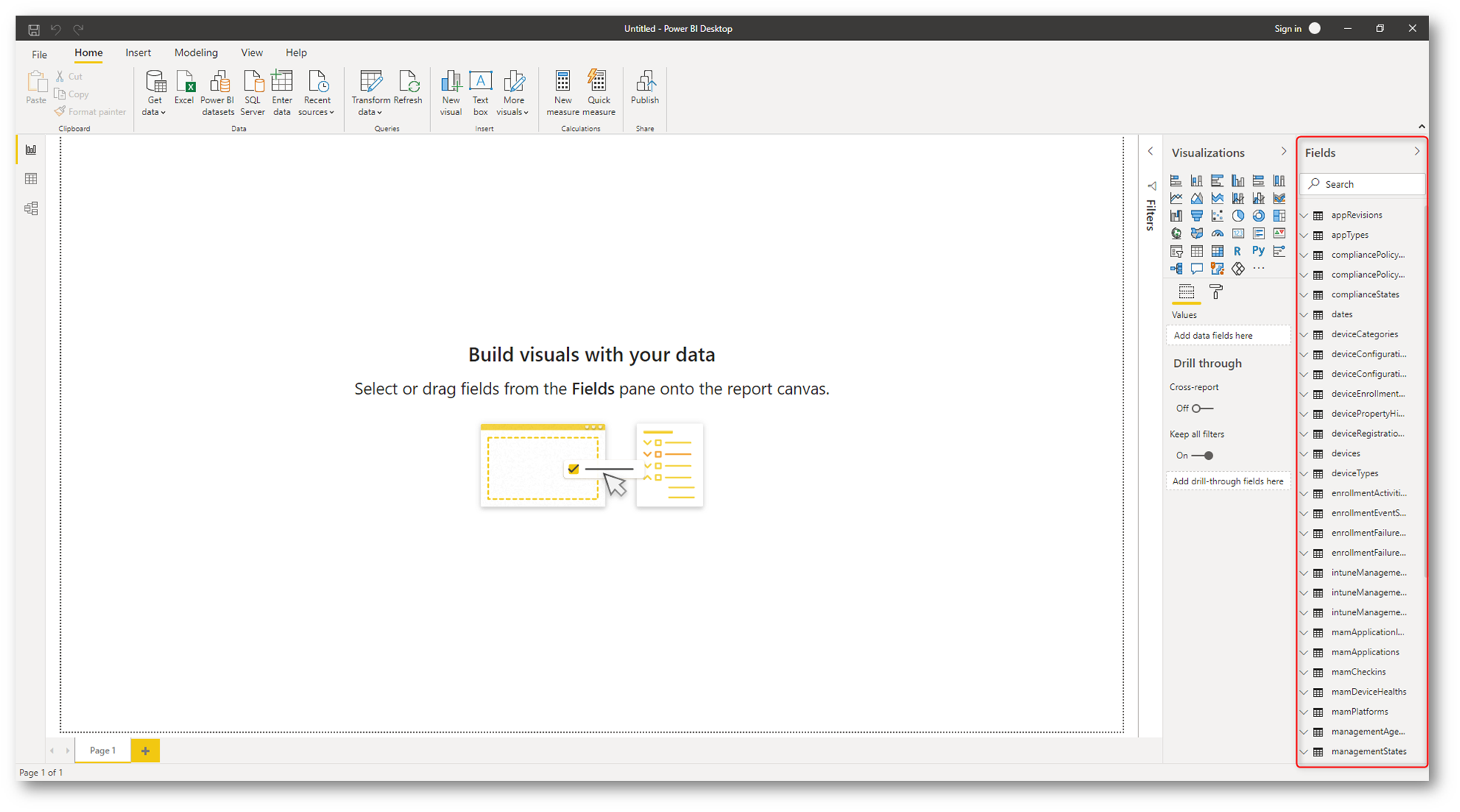Click the New measure button
The image size is (1460, 812).
pyautogui.click(x=562, y=94)
